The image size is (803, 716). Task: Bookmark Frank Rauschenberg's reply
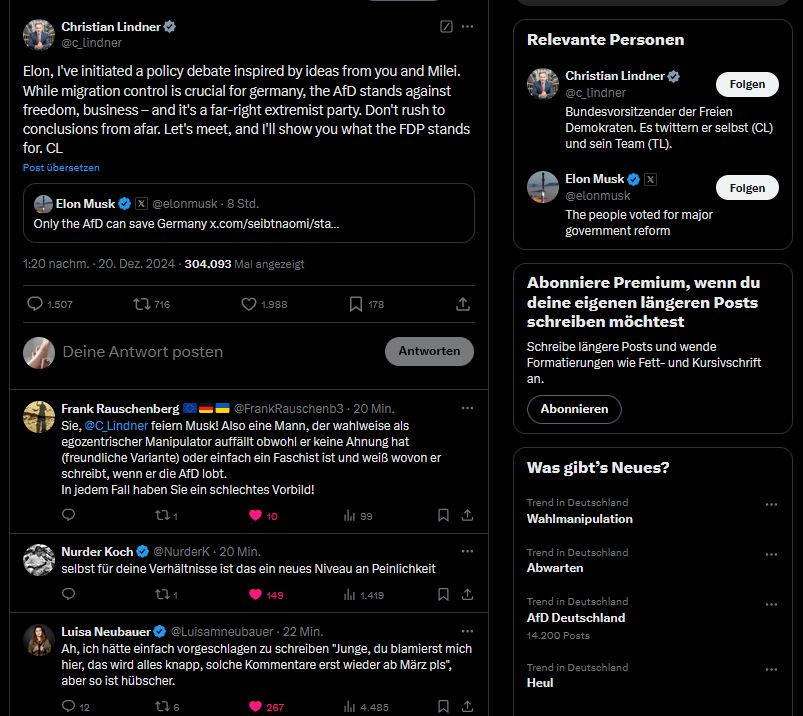[443, 514]
